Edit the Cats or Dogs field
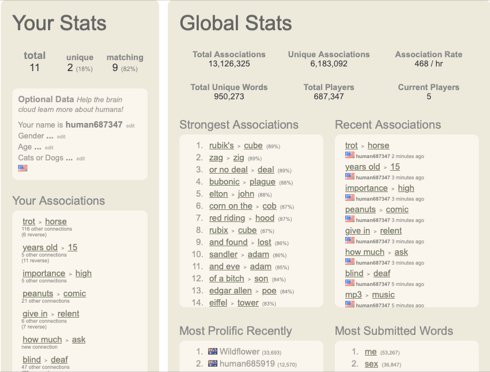The width and height of the screenshot is (490, 372). point(81,159)
